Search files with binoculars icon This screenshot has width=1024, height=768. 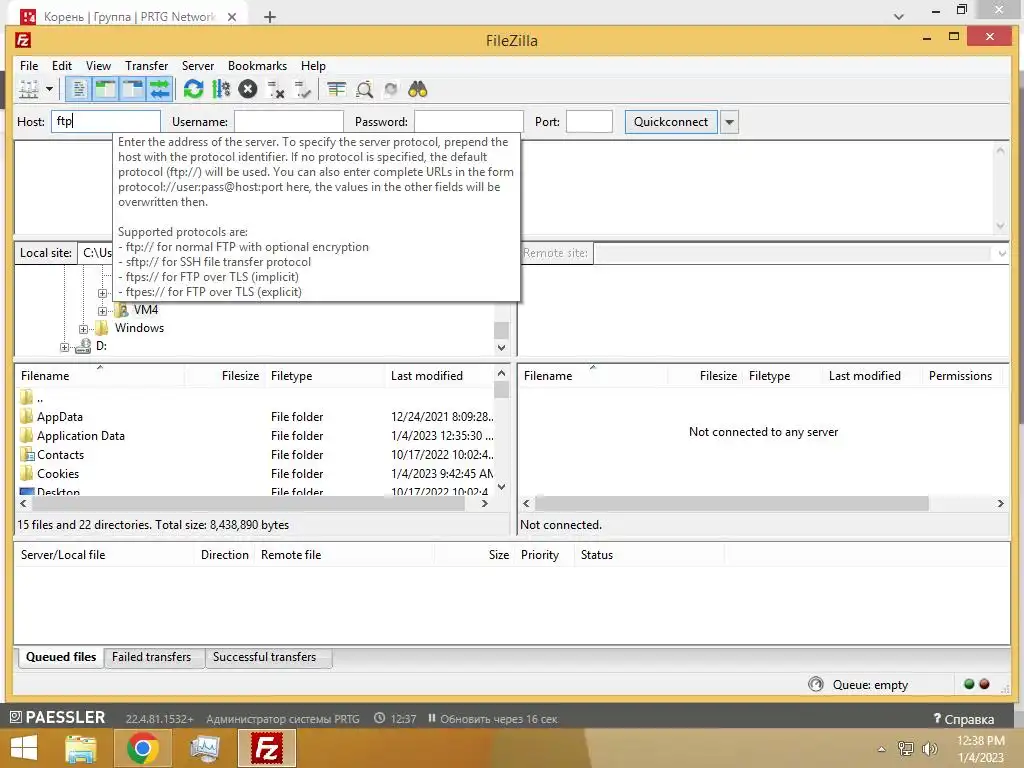click(x=417, y=89)
